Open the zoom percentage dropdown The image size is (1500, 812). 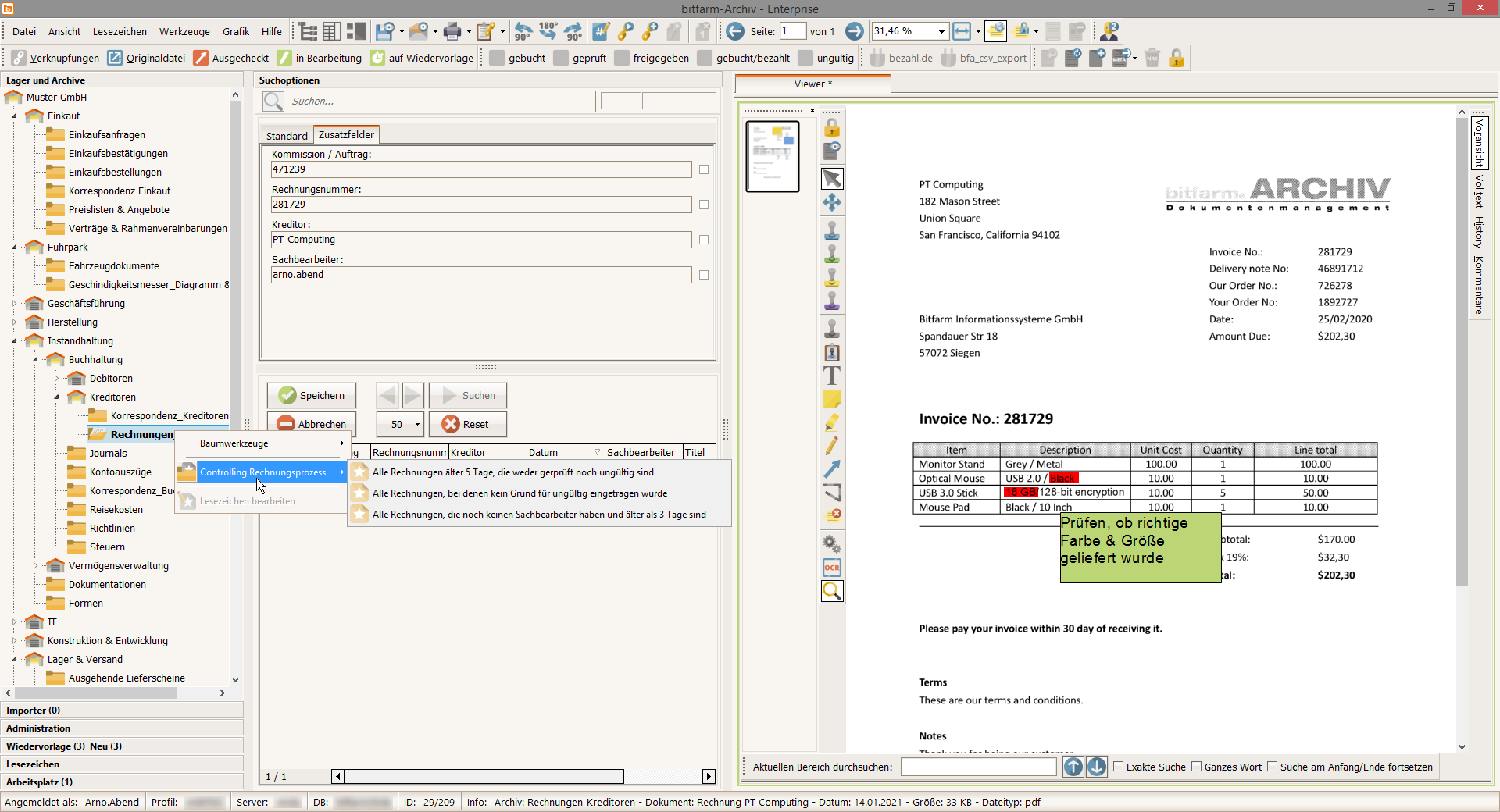click(941, 31)
